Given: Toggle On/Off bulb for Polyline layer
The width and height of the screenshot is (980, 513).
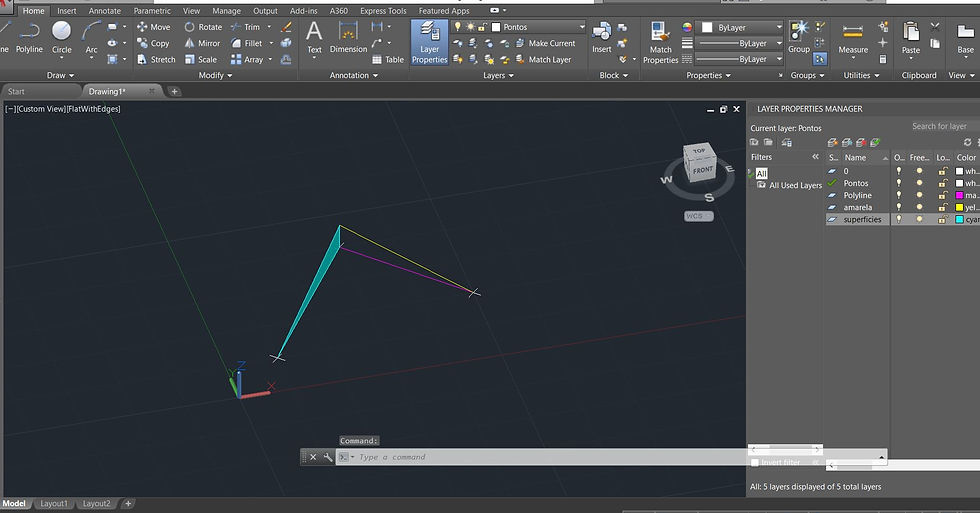Looking at the screenshot, I should tap(899, 195).
